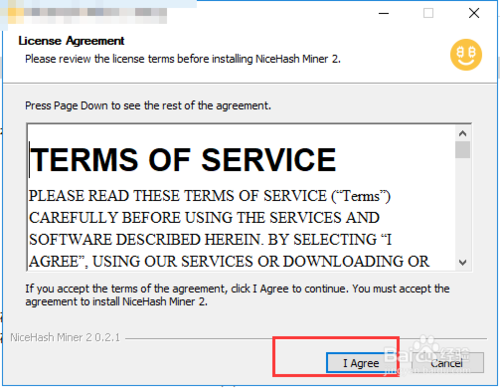The height and width of the screenshot is (388, 500).
Task: Minimize the installer window
Action: click(x=384, y=13)
